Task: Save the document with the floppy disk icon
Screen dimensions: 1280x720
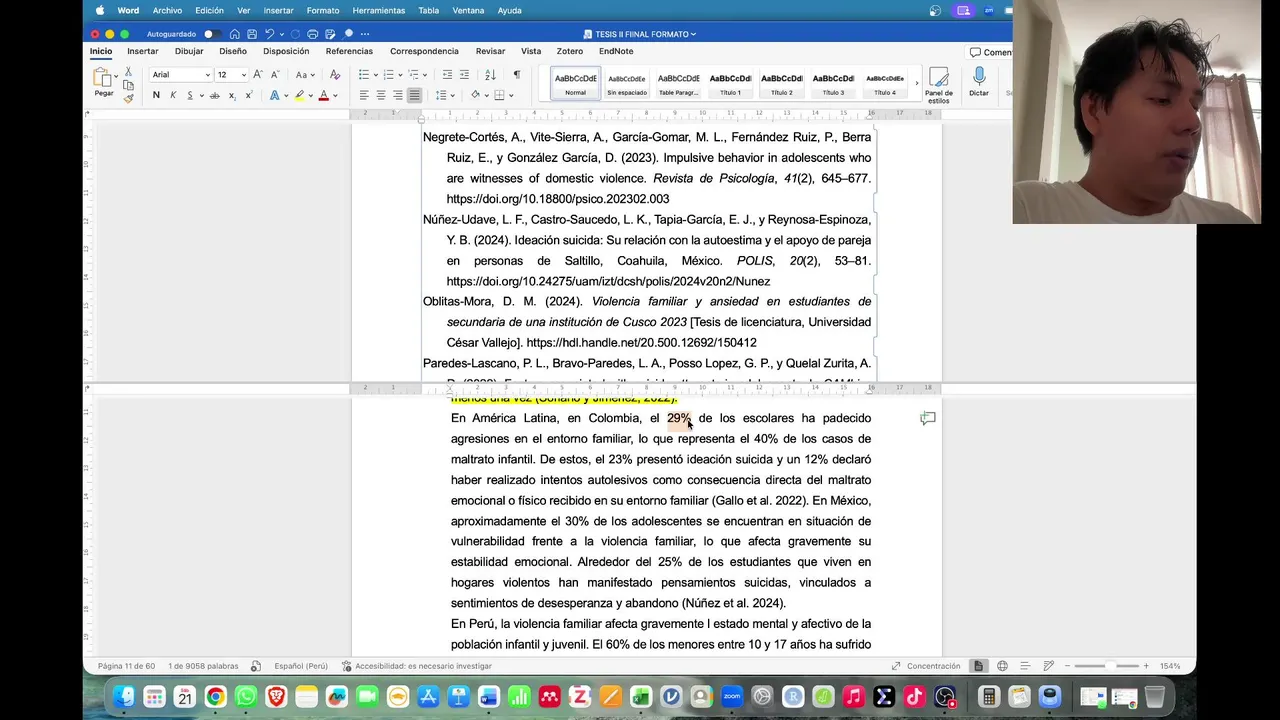Action: click(x=252, y=34)
